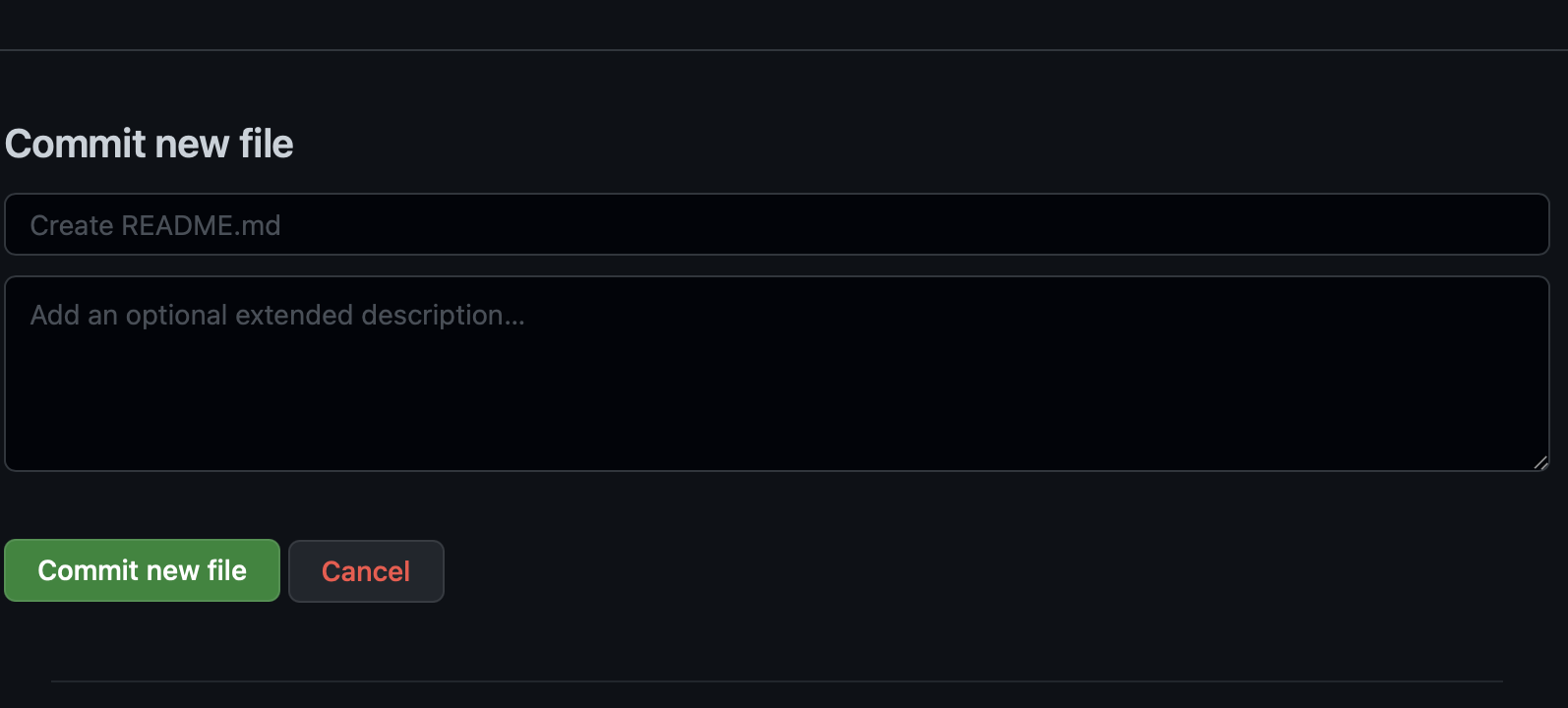This screenshot has width=1568, height=708.
Task: Place cursor in the extended description box
Action: pos(776,374)
